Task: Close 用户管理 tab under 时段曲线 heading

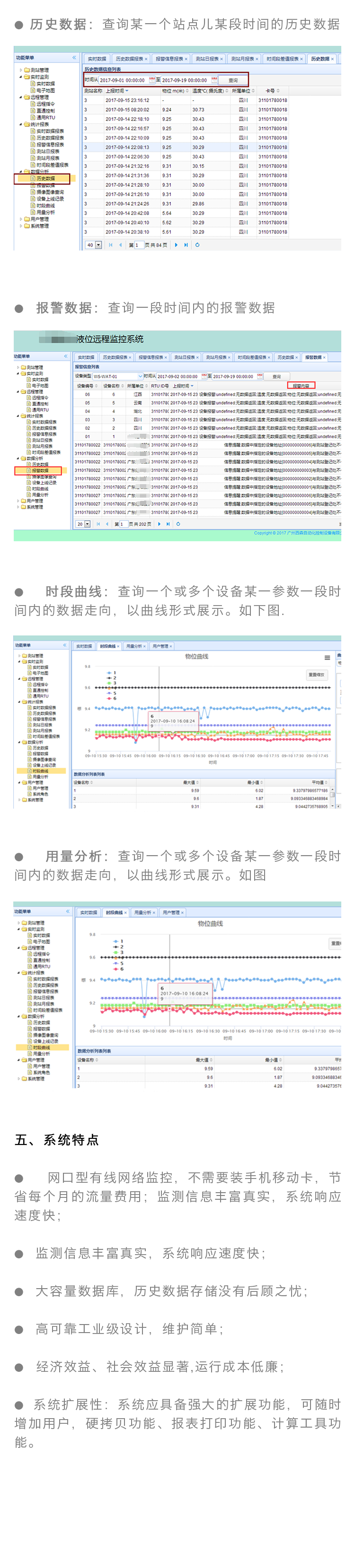Action: point(171,646)
